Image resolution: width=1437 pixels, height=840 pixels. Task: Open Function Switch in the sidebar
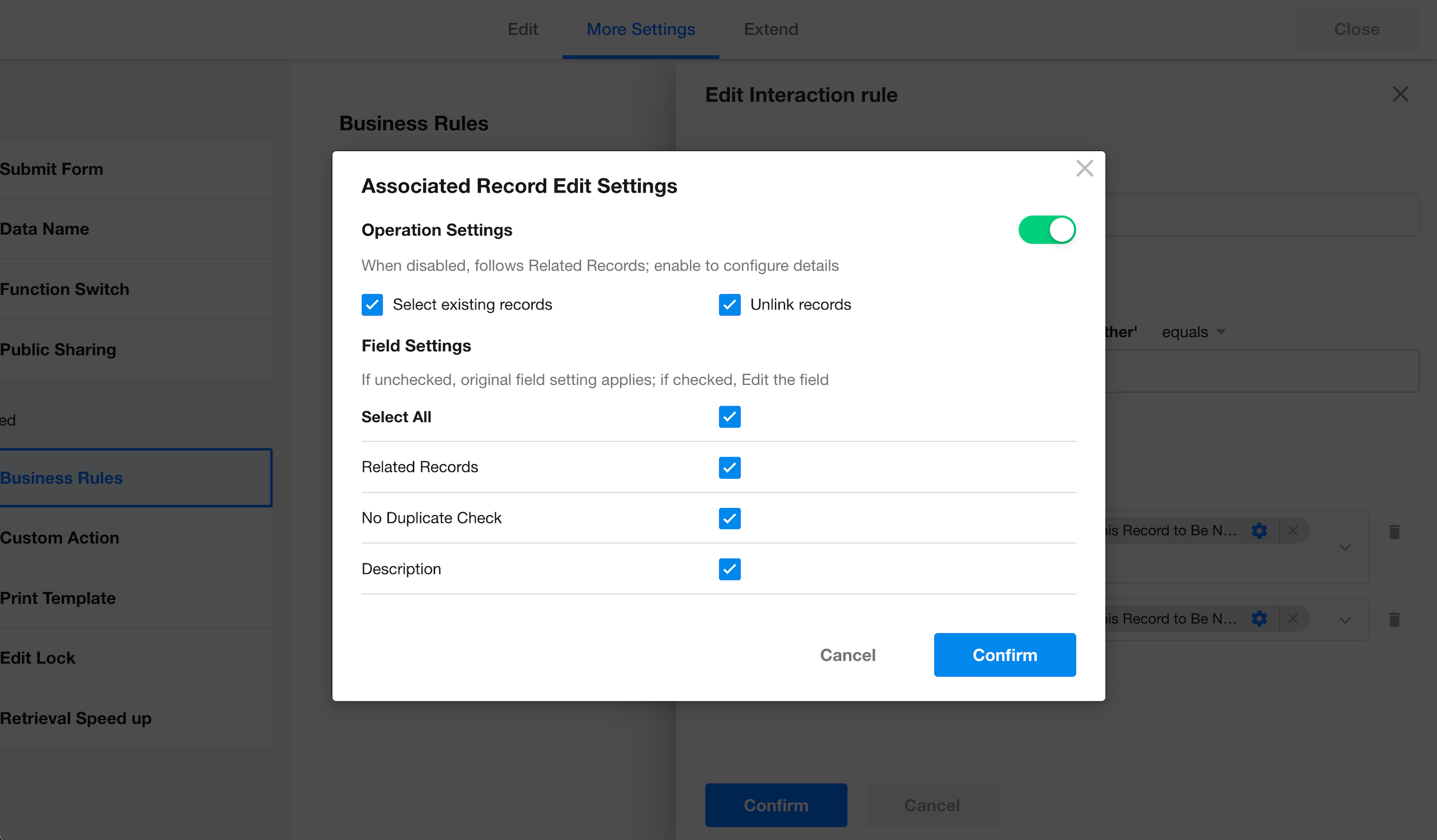(136, 289)
